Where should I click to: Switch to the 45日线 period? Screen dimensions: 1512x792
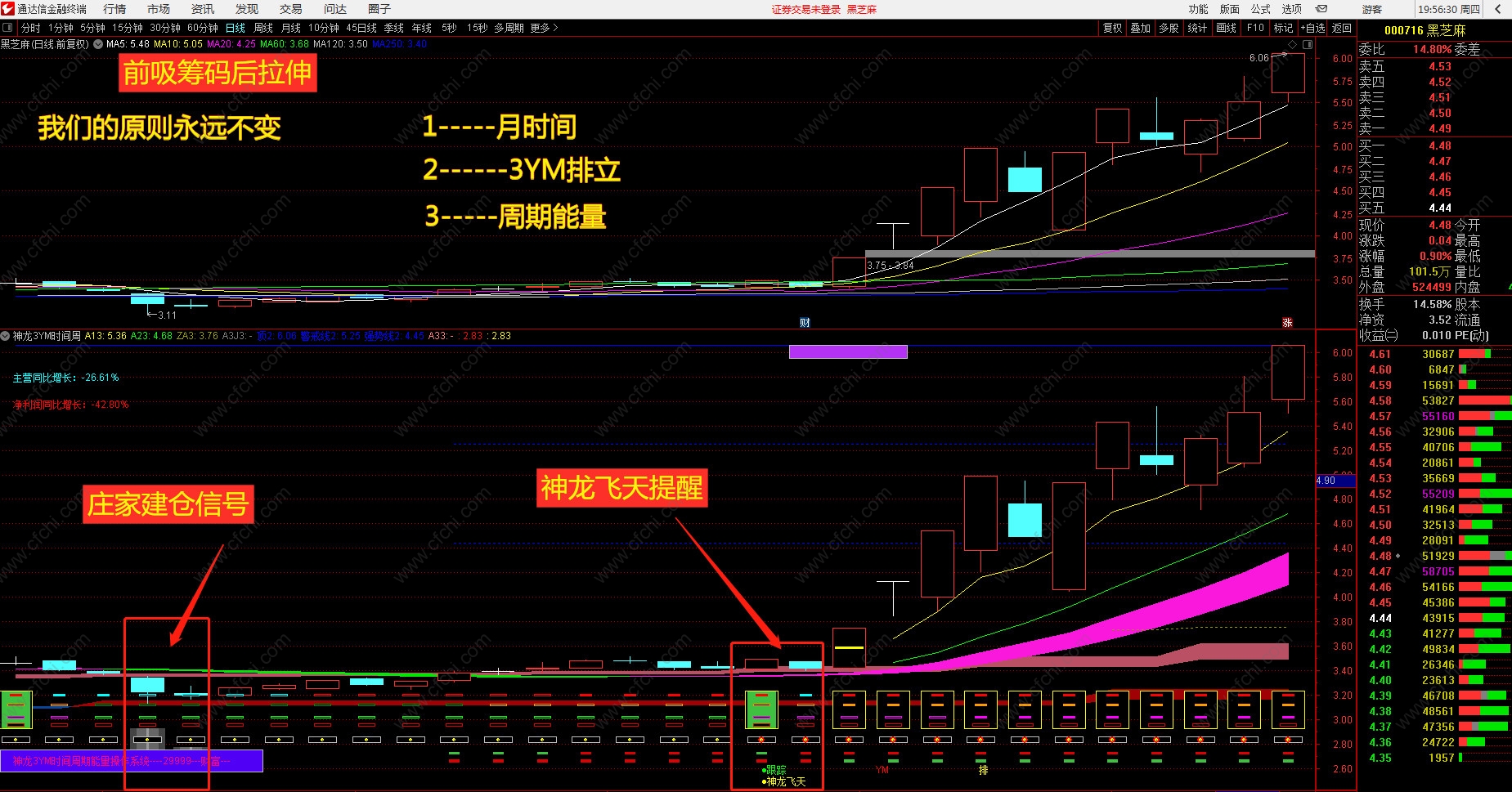point(361,28)
